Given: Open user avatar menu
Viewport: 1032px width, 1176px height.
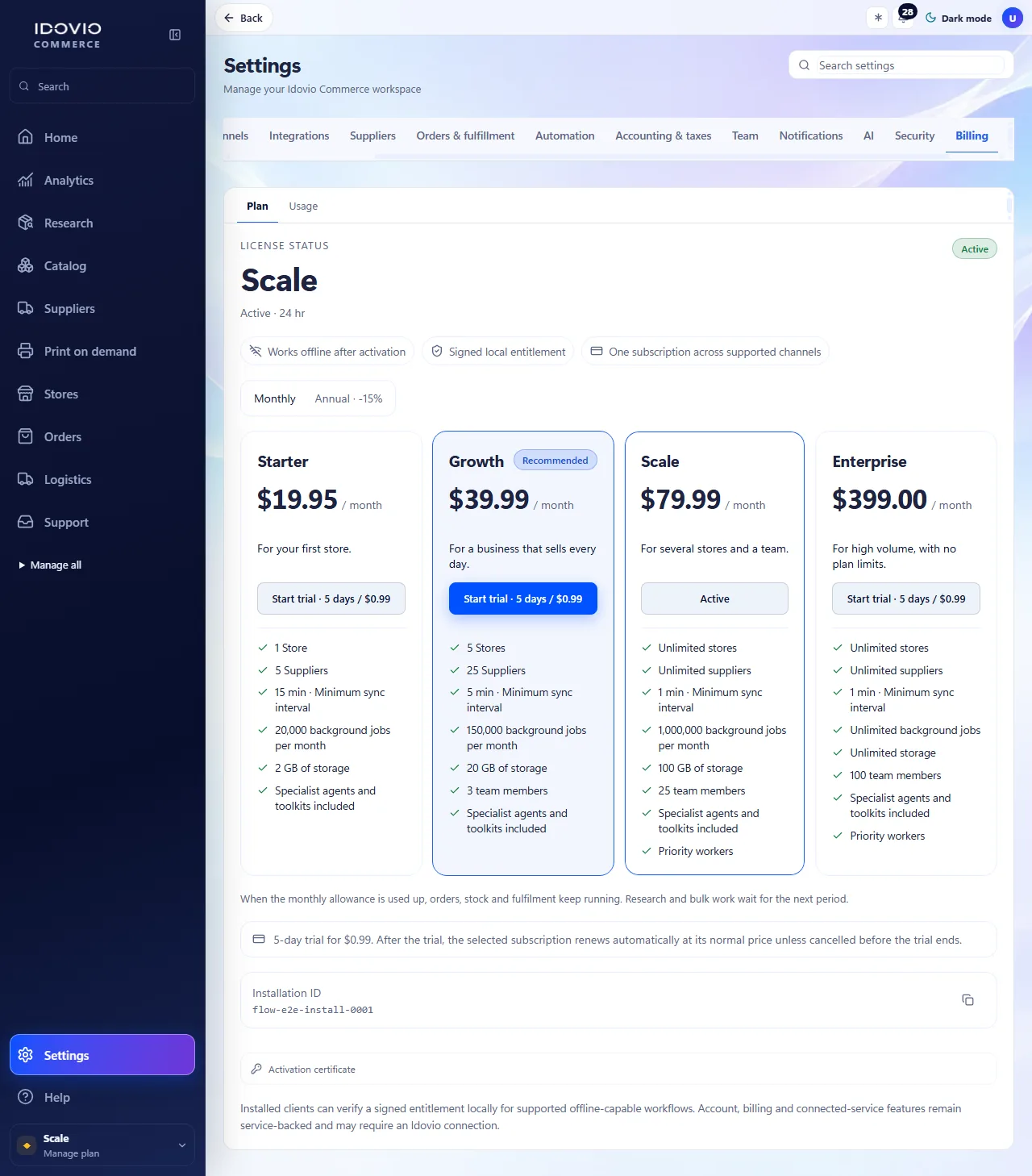Looking at the screenshot, I should (1013, 18).
